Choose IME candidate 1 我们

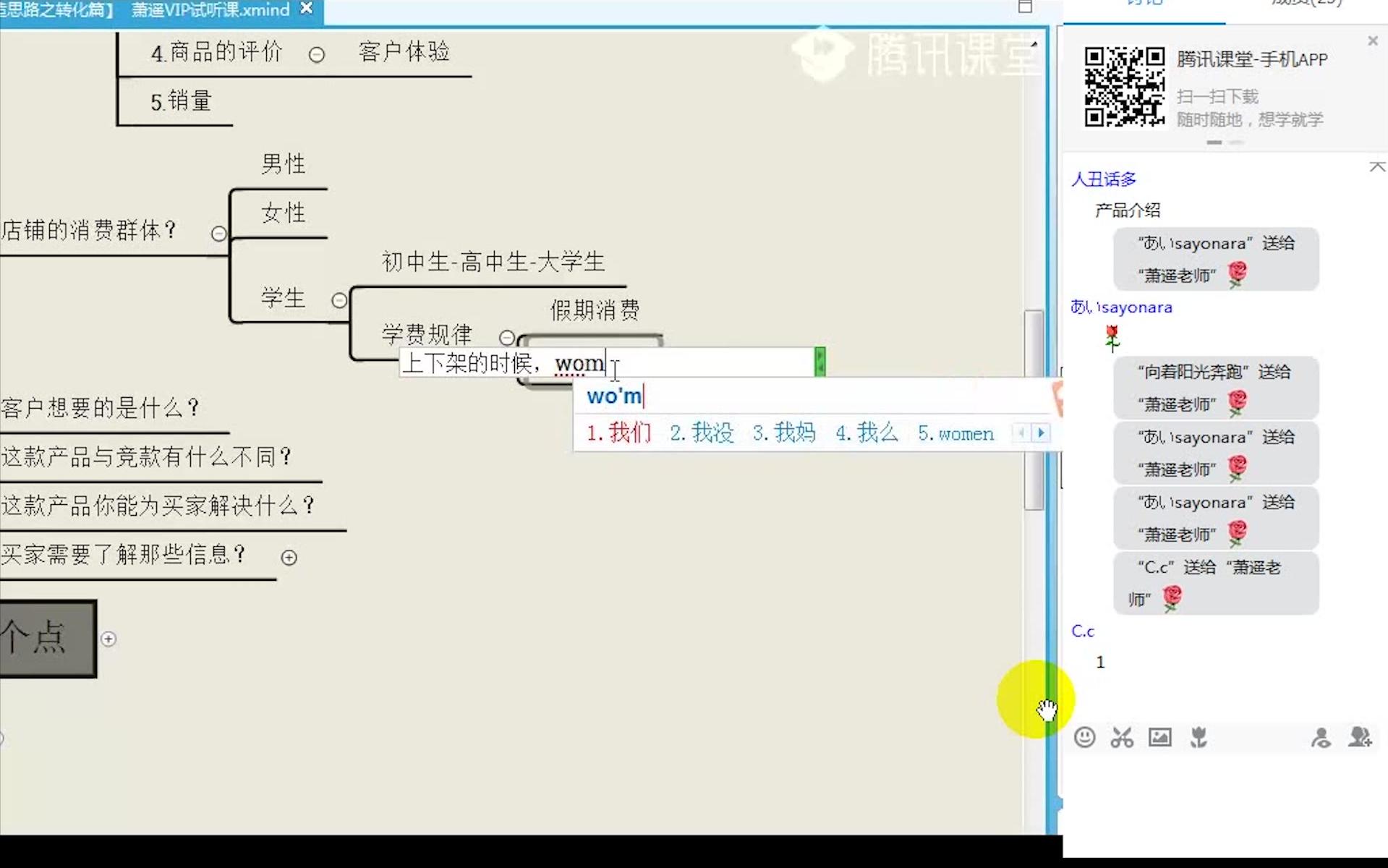618,433
